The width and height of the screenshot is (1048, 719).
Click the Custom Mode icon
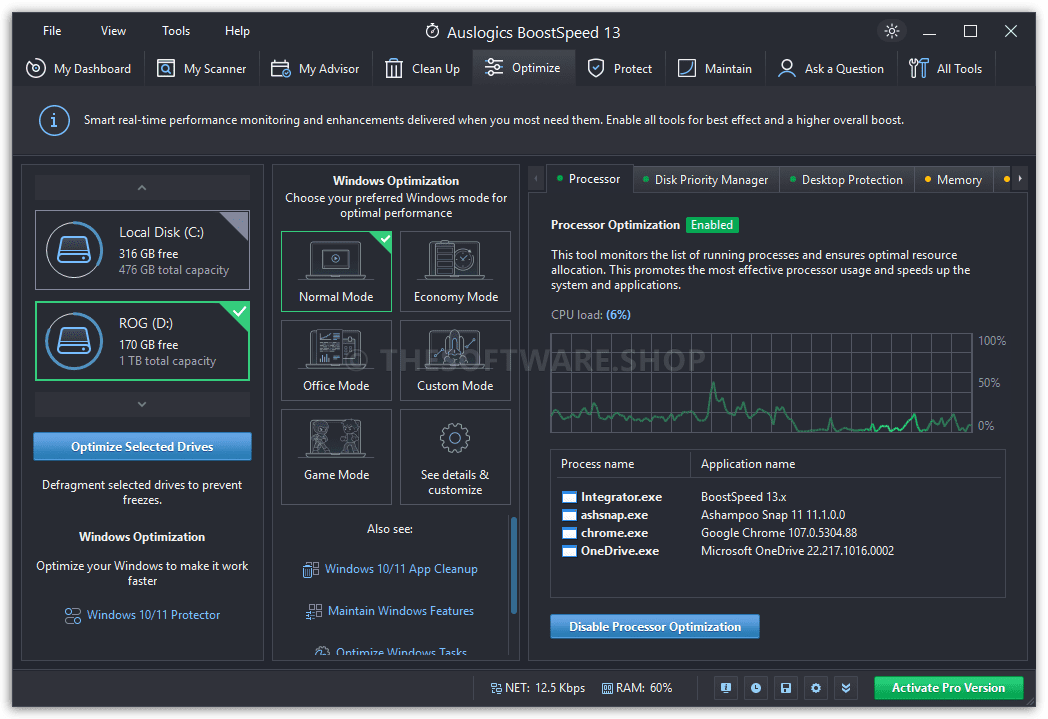coord(455,349)
